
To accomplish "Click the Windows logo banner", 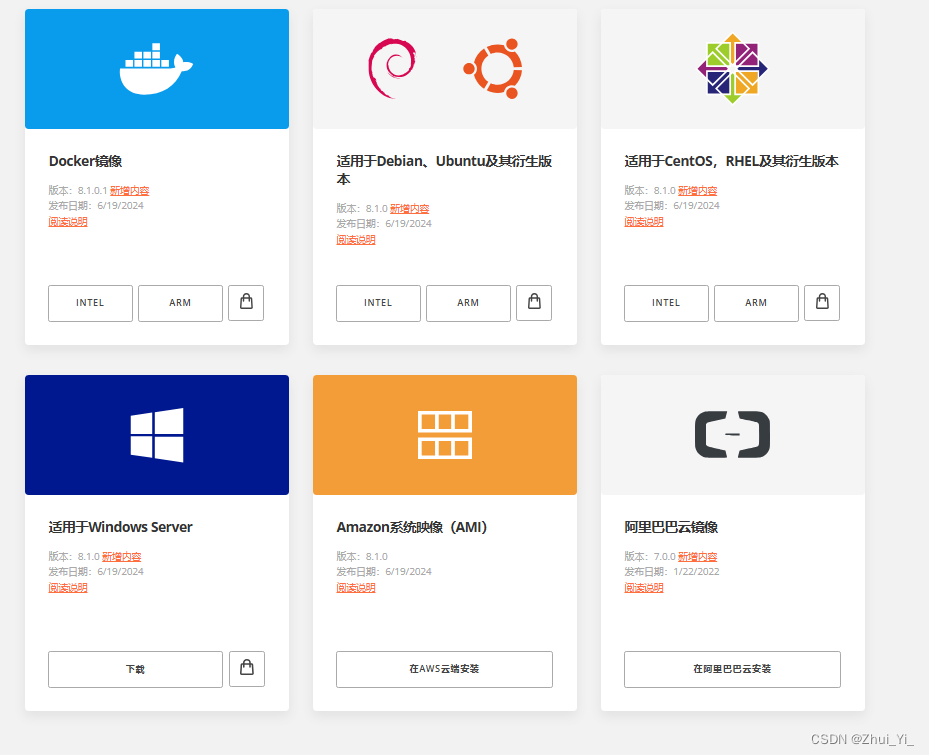I will tap(157, 435).
